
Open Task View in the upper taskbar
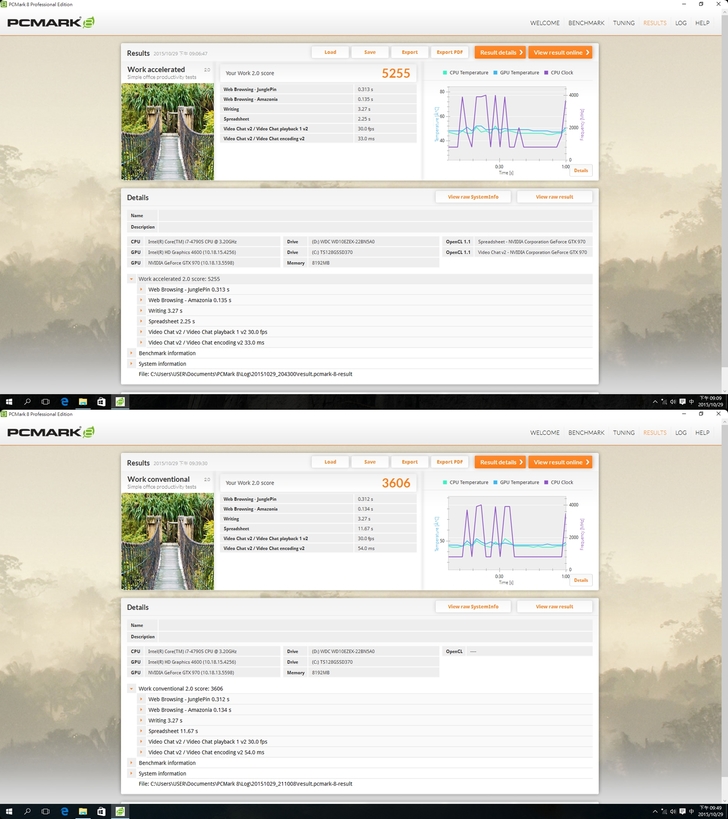45,401
